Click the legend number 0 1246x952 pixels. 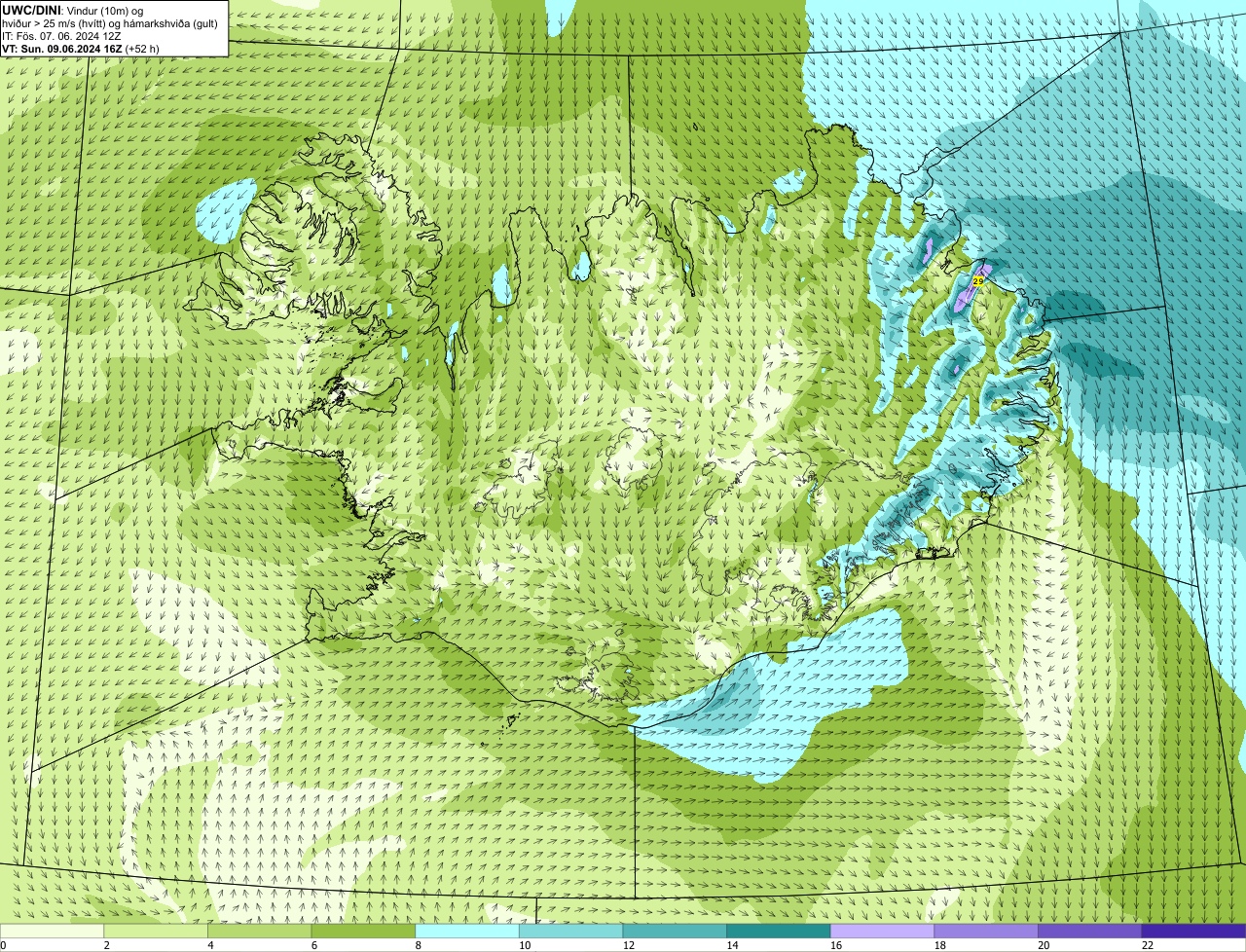(x=3, y=944)
